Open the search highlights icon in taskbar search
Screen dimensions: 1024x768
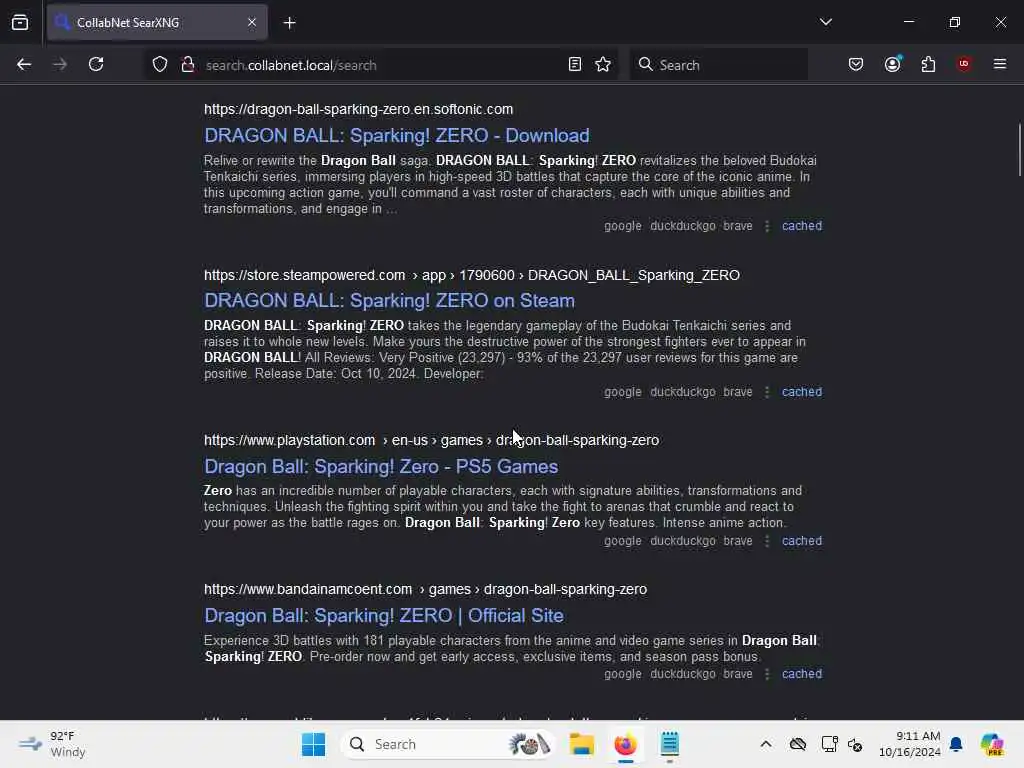coord(529,744)
